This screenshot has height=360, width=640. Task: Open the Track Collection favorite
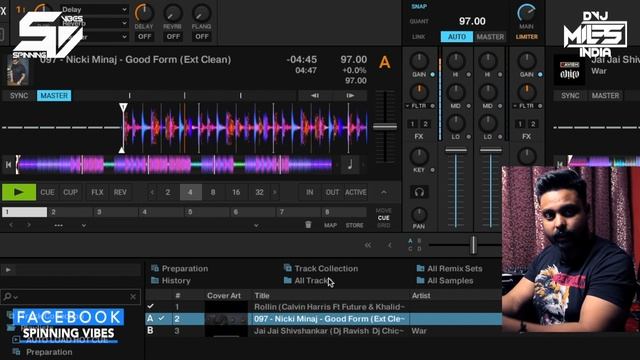coord(321,269)
